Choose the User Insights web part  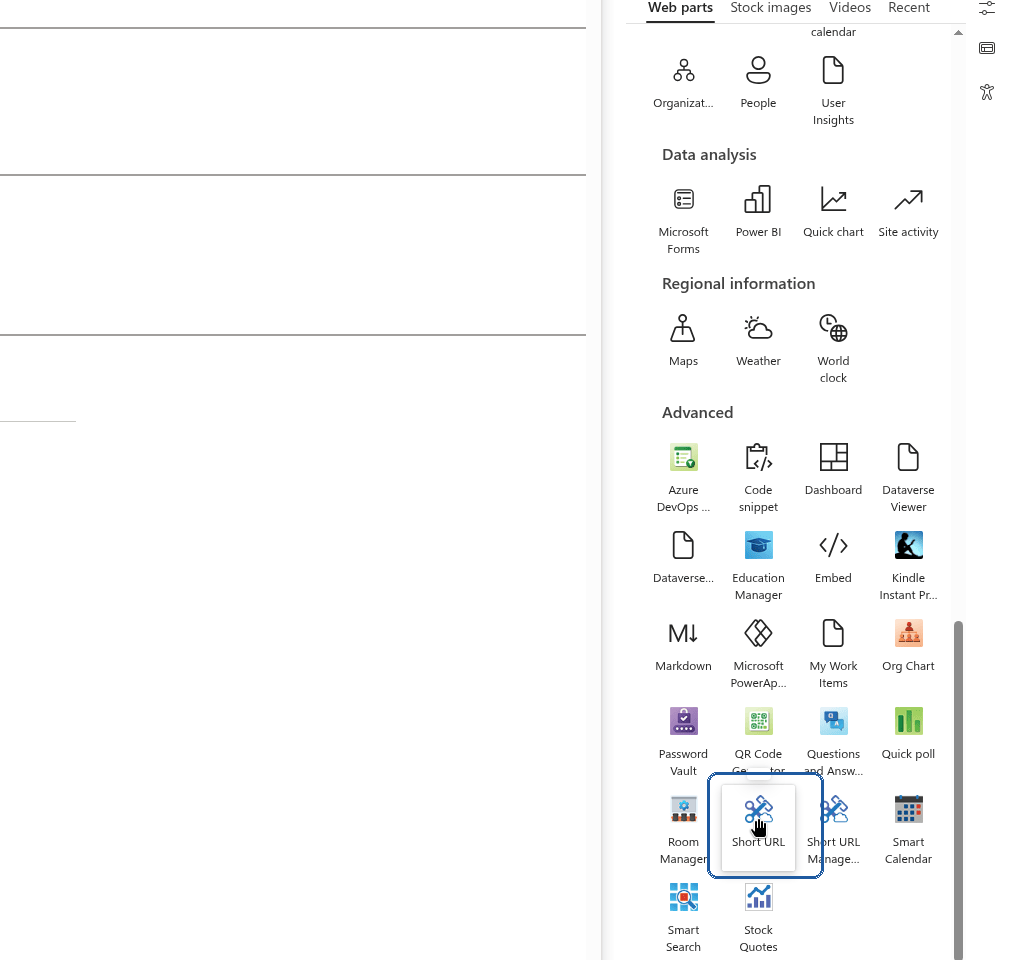833,90
